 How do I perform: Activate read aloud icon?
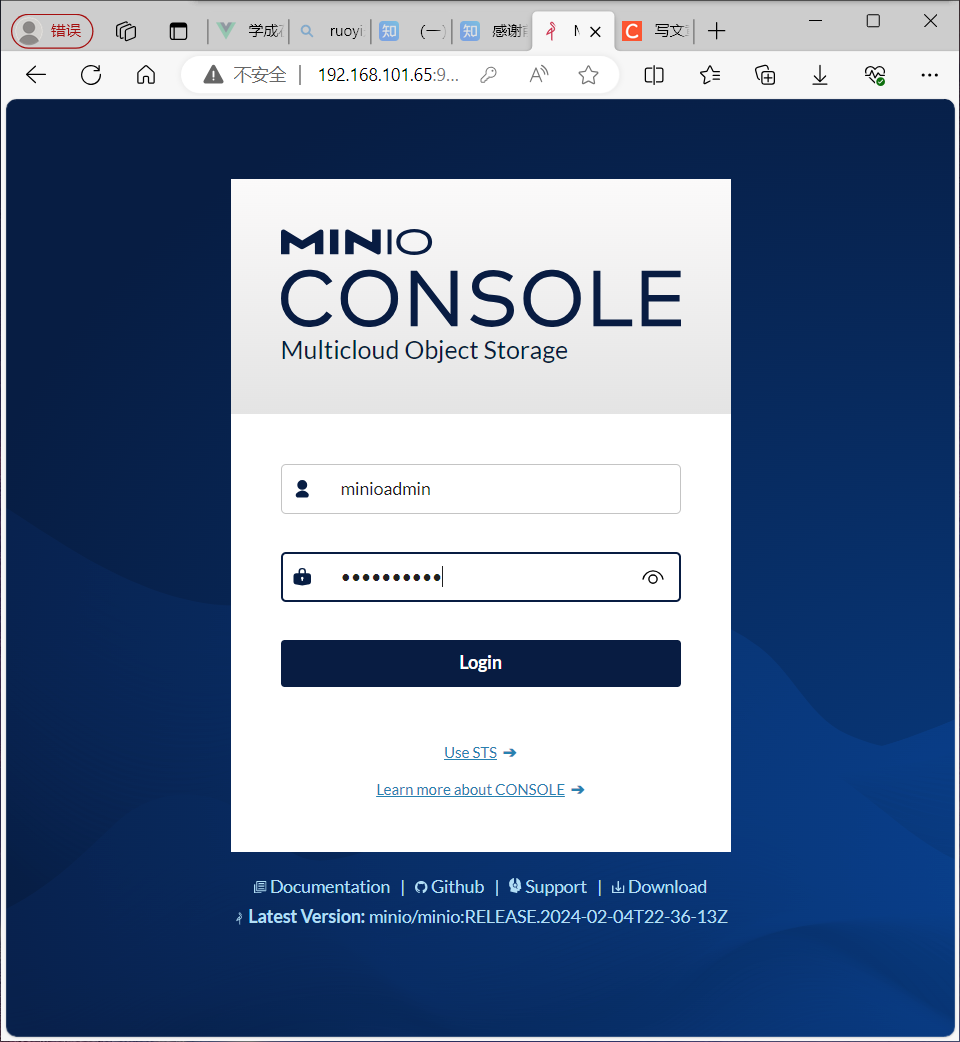pos(539,75)
